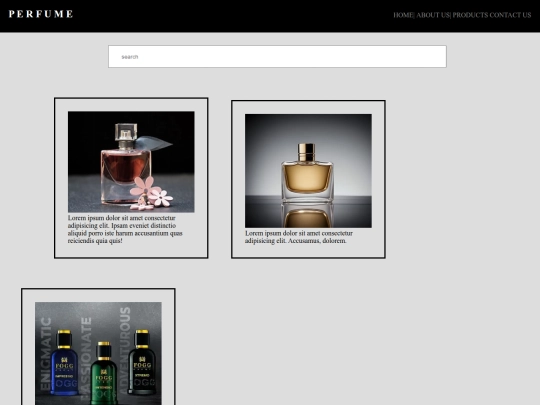540x405 pixels.
Task: Navigate to CONTACT US
Action: [x=510, y=15]
